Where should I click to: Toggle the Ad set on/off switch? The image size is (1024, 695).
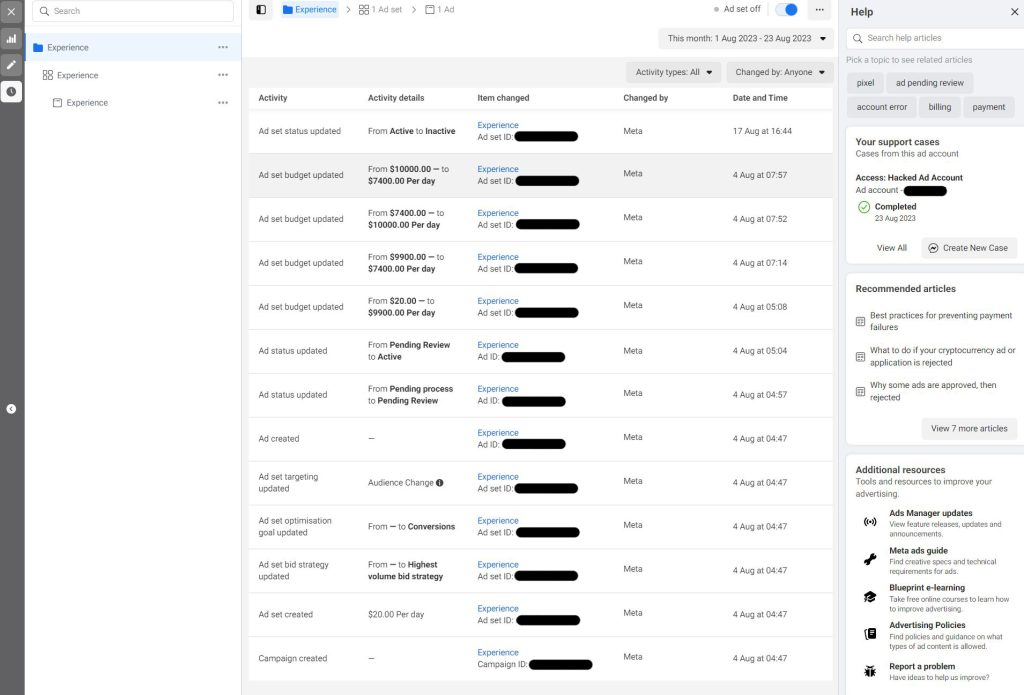tap(786, 10)
